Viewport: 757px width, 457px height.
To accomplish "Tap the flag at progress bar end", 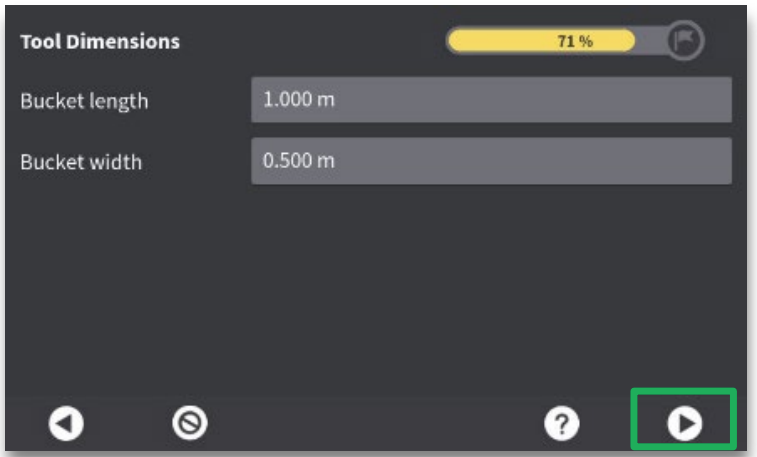I will click(687, 41).
